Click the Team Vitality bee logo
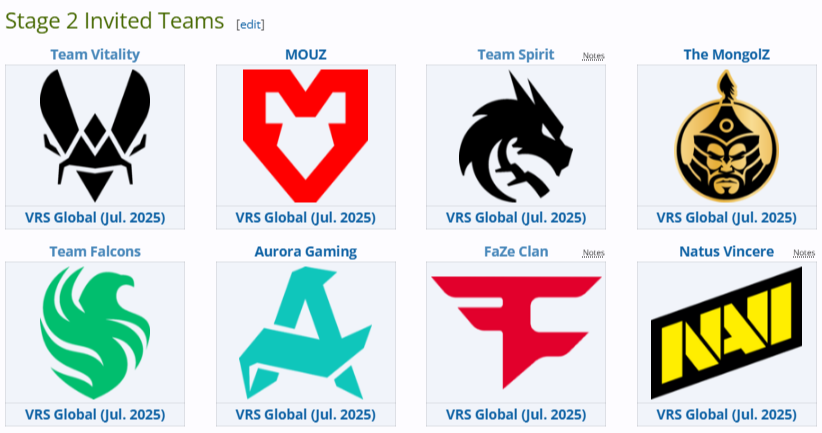 (95, 136)
